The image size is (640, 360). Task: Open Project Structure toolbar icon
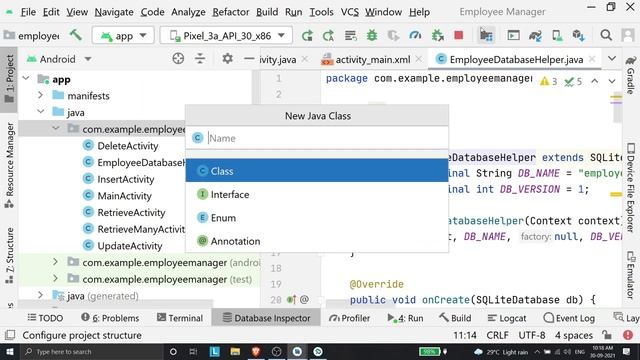[486, 36]
